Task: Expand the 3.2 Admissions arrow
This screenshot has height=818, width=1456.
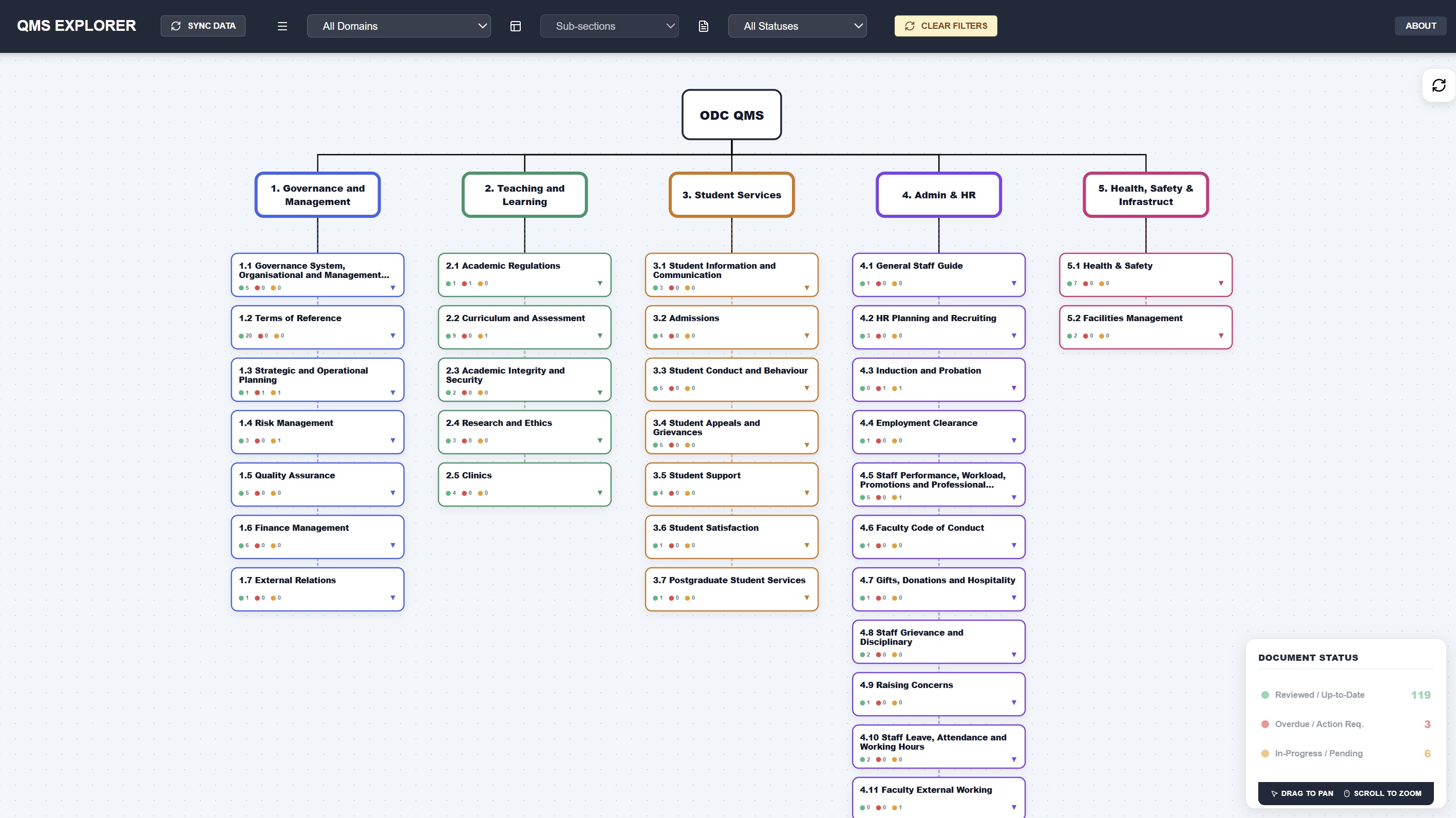Action: [806, 336]
